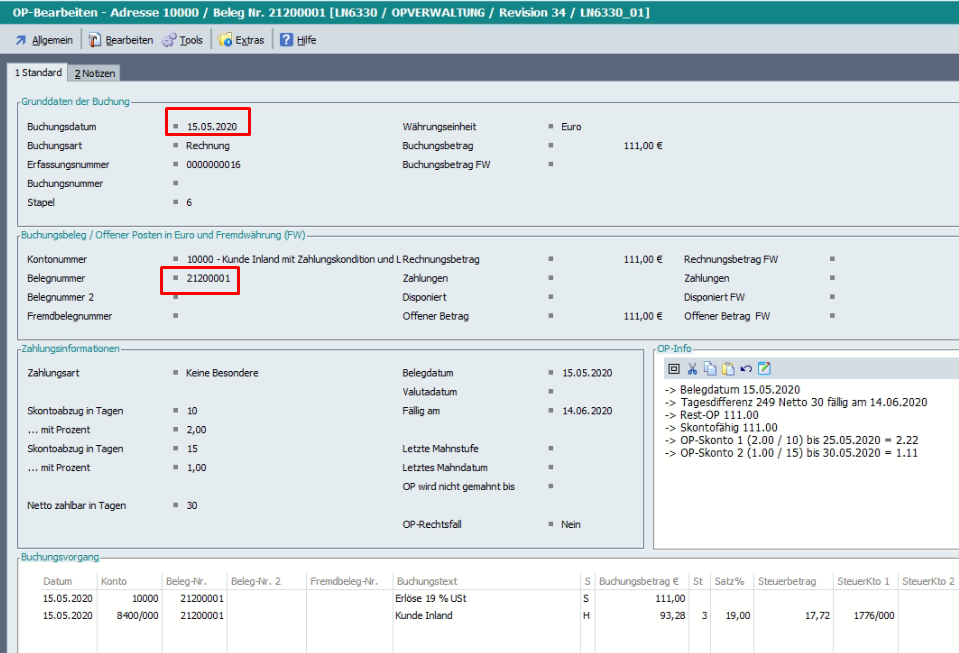959x653 pixels.
Task: Click the Buchungsart field showing Rechnung
Action: coord(207,146)
